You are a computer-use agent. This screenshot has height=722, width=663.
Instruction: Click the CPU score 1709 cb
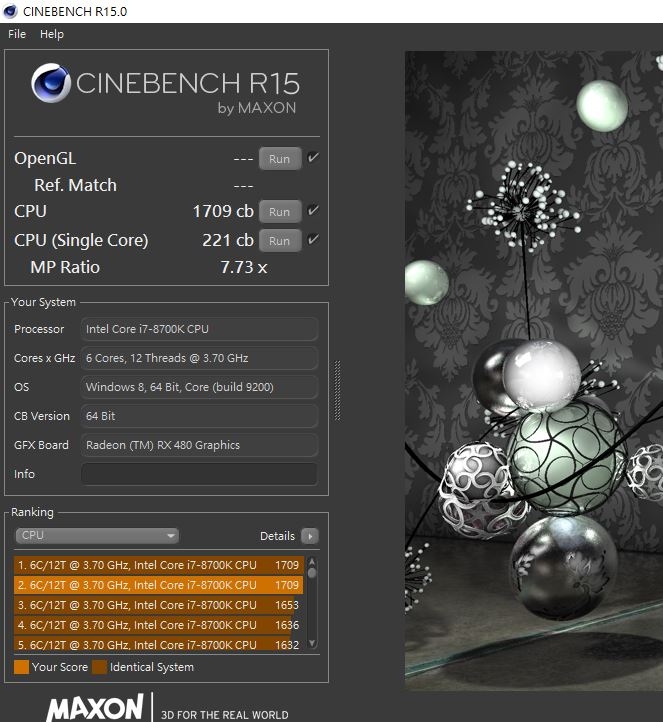coord(223,211)
